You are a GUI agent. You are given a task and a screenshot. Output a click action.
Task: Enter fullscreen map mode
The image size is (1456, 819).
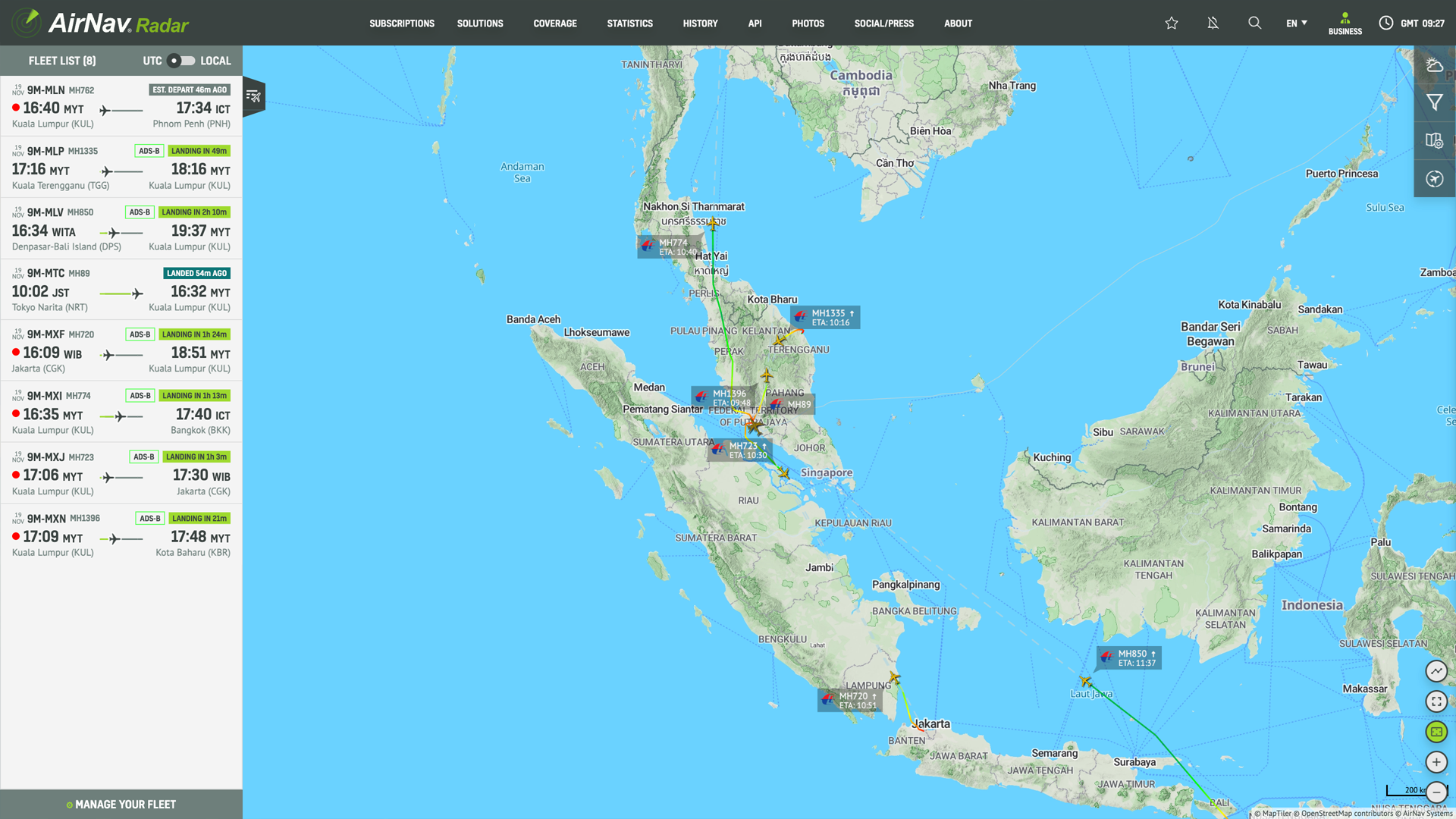pos(1436,701)
